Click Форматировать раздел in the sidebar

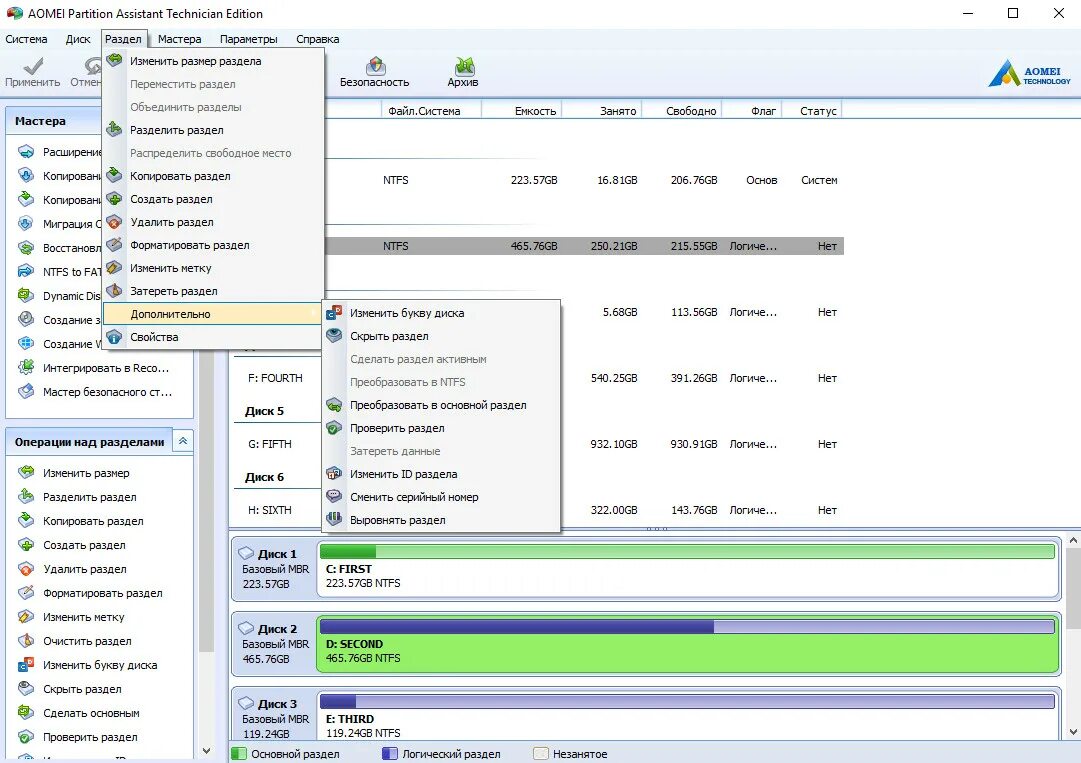(103, 593)
